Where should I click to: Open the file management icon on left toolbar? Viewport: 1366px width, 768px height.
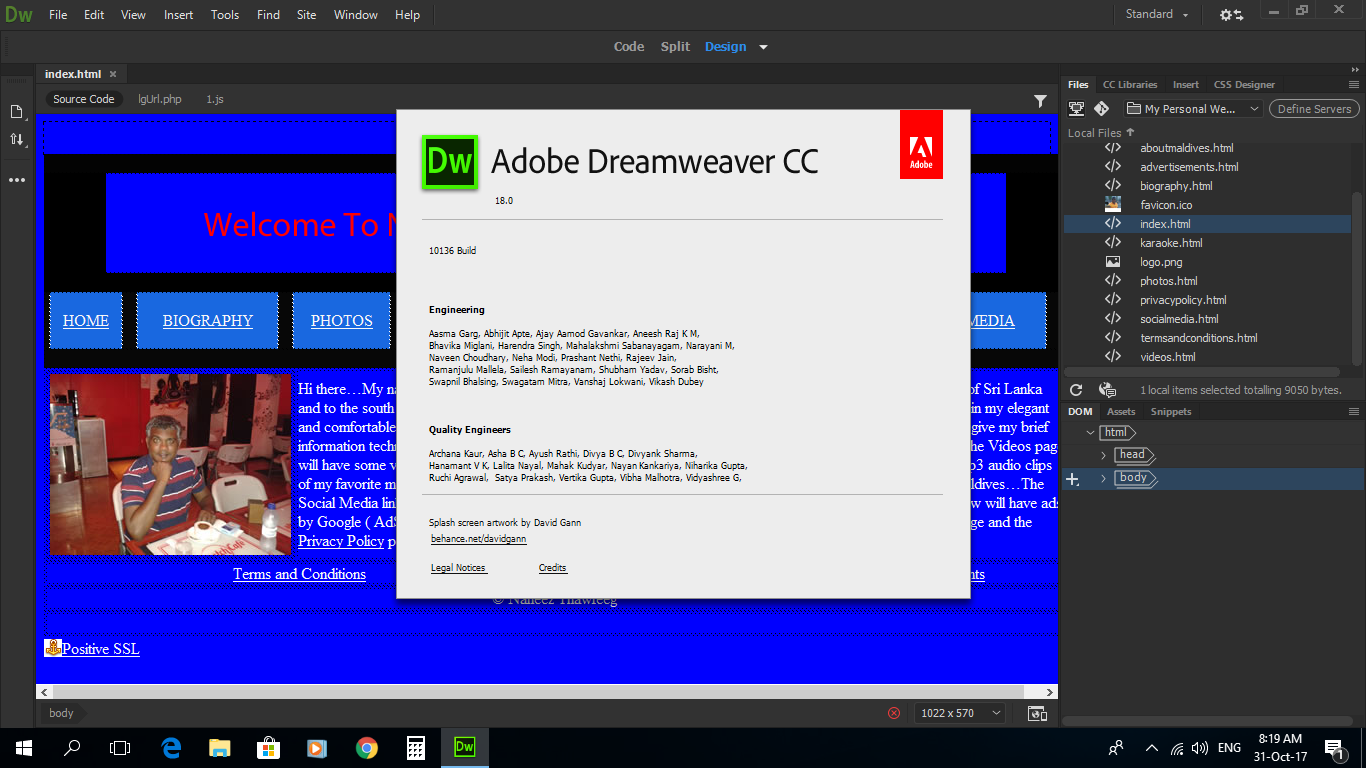click(x=17, y=111)
